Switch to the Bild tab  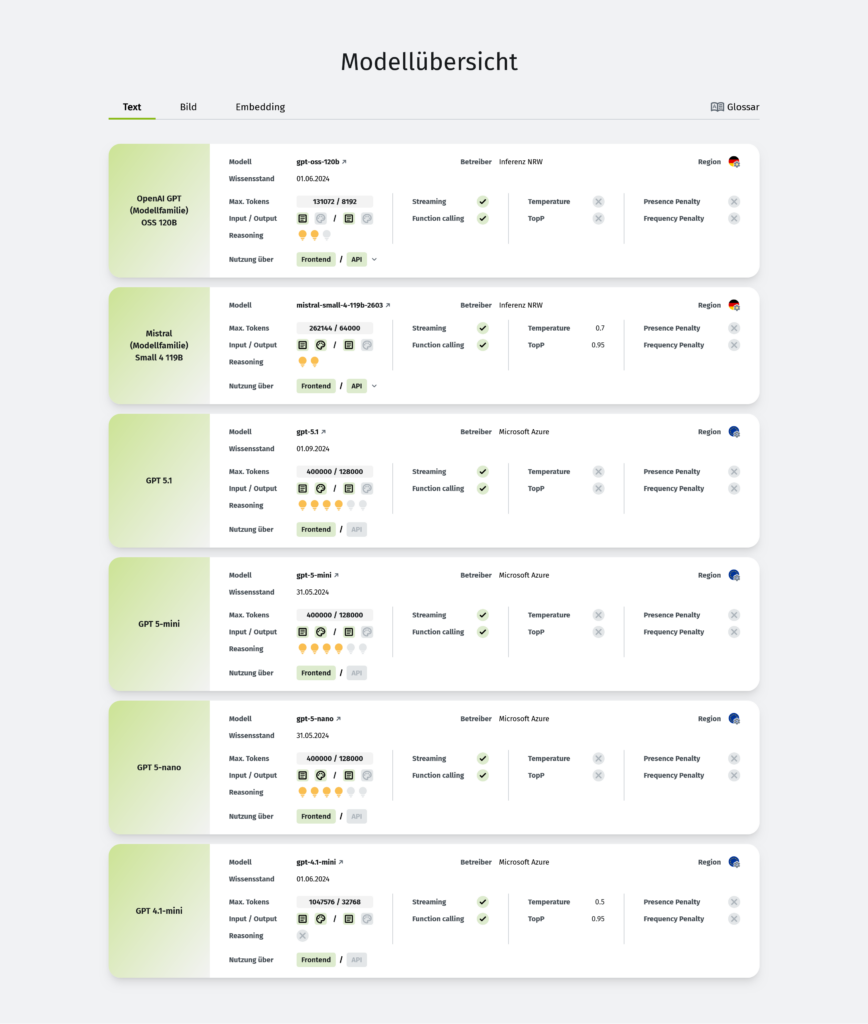pyautogui.click(x=188, y=107)
